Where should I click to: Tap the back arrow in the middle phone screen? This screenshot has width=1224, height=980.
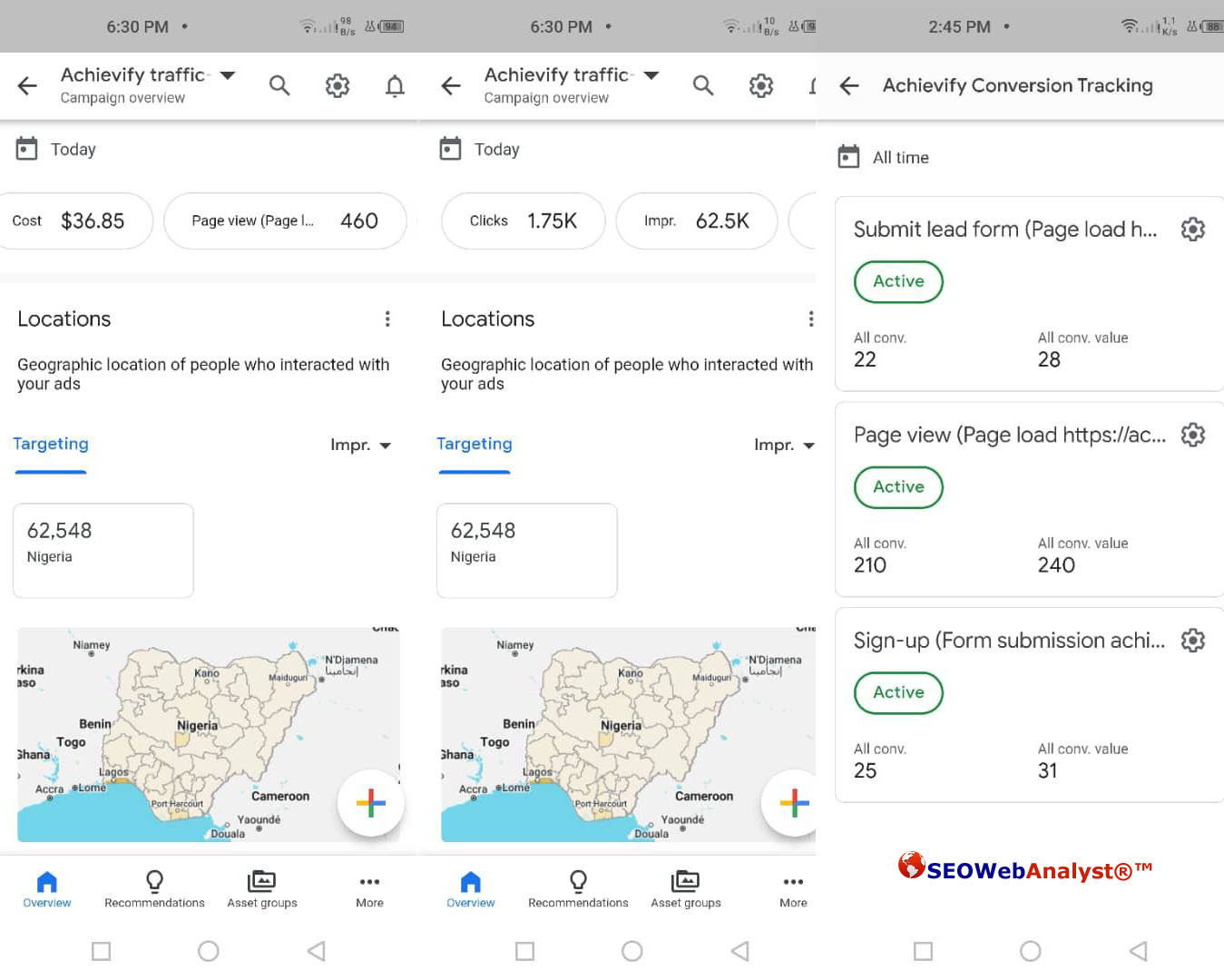coord(451,85)
